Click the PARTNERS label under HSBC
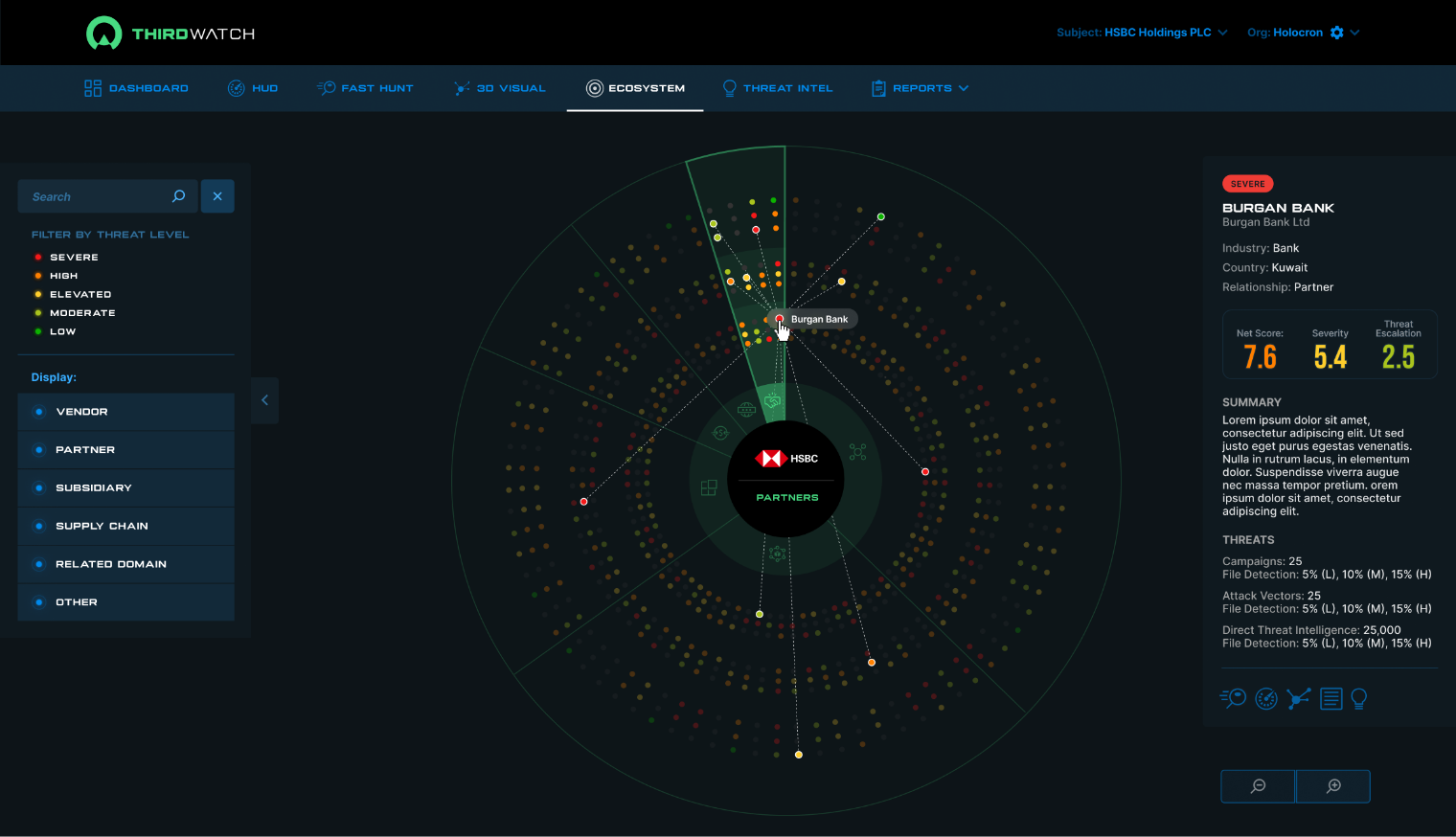This screenshot has width=1456, height=837. click(x=787, y=498)
